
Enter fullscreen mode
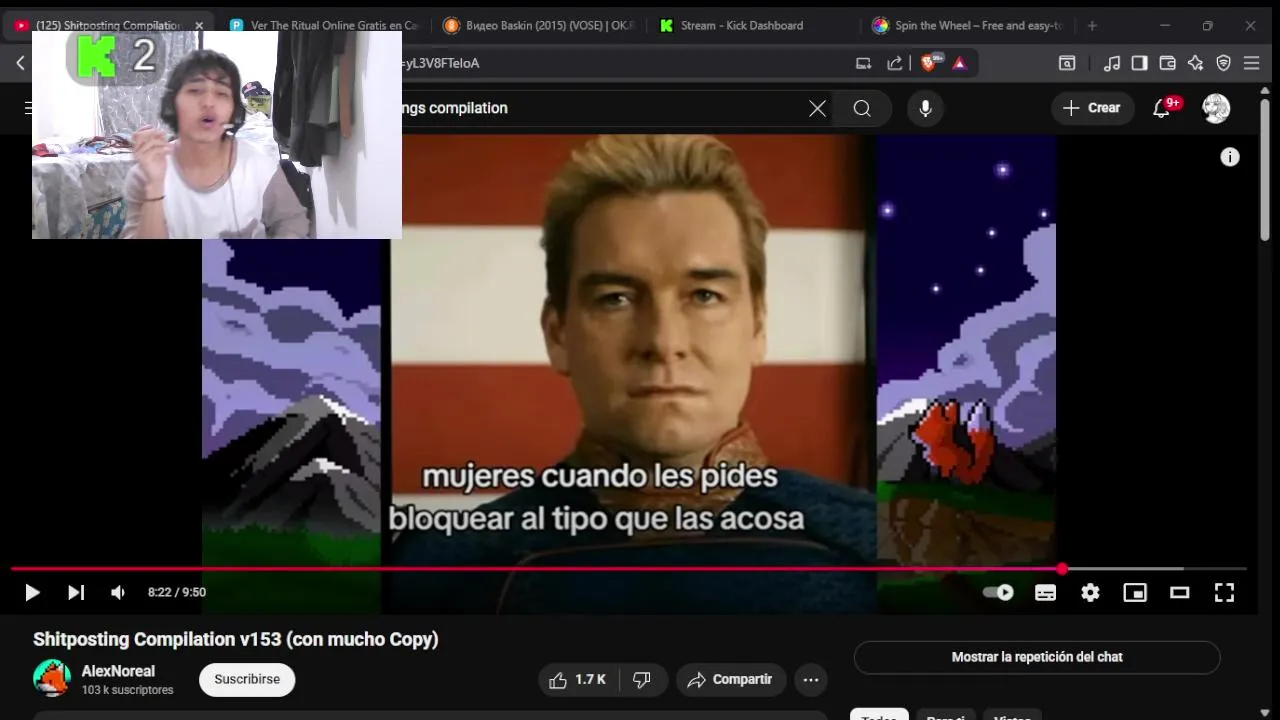tap(1224, 593)
